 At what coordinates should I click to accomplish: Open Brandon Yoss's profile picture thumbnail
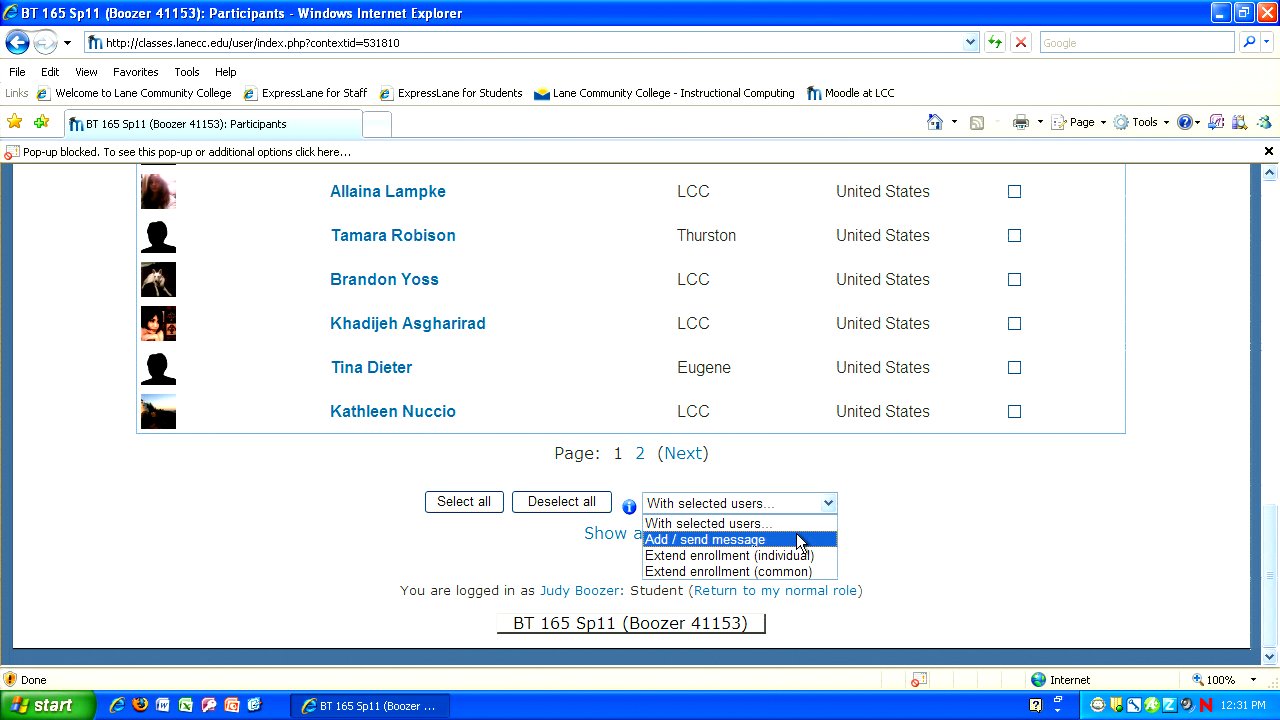[158, 279]
